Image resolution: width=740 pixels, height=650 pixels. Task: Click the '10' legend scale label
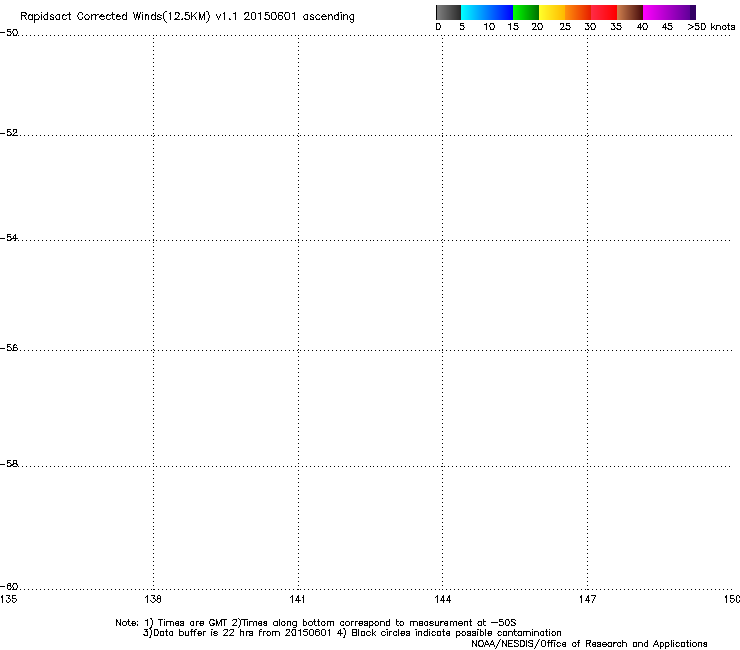(489, 27)
